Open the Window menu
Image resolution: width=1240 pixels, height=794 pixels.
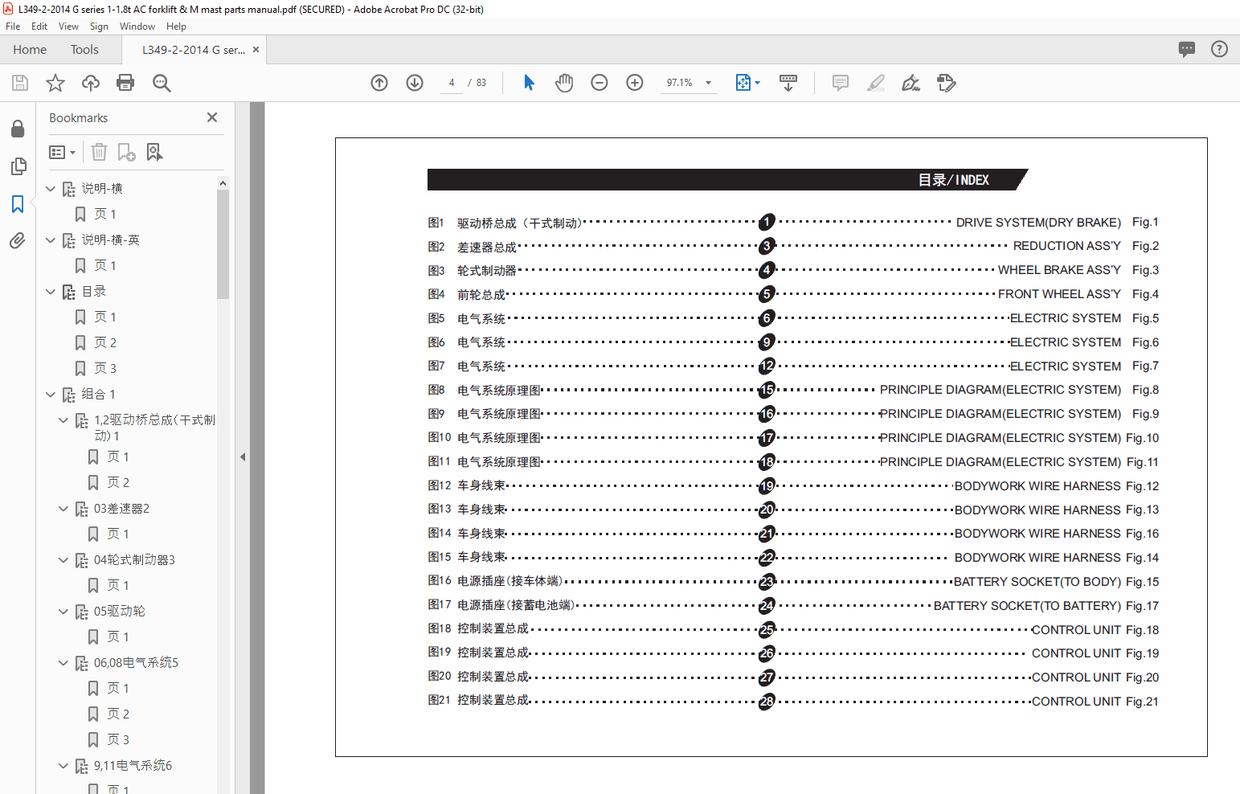pos(137,27)
